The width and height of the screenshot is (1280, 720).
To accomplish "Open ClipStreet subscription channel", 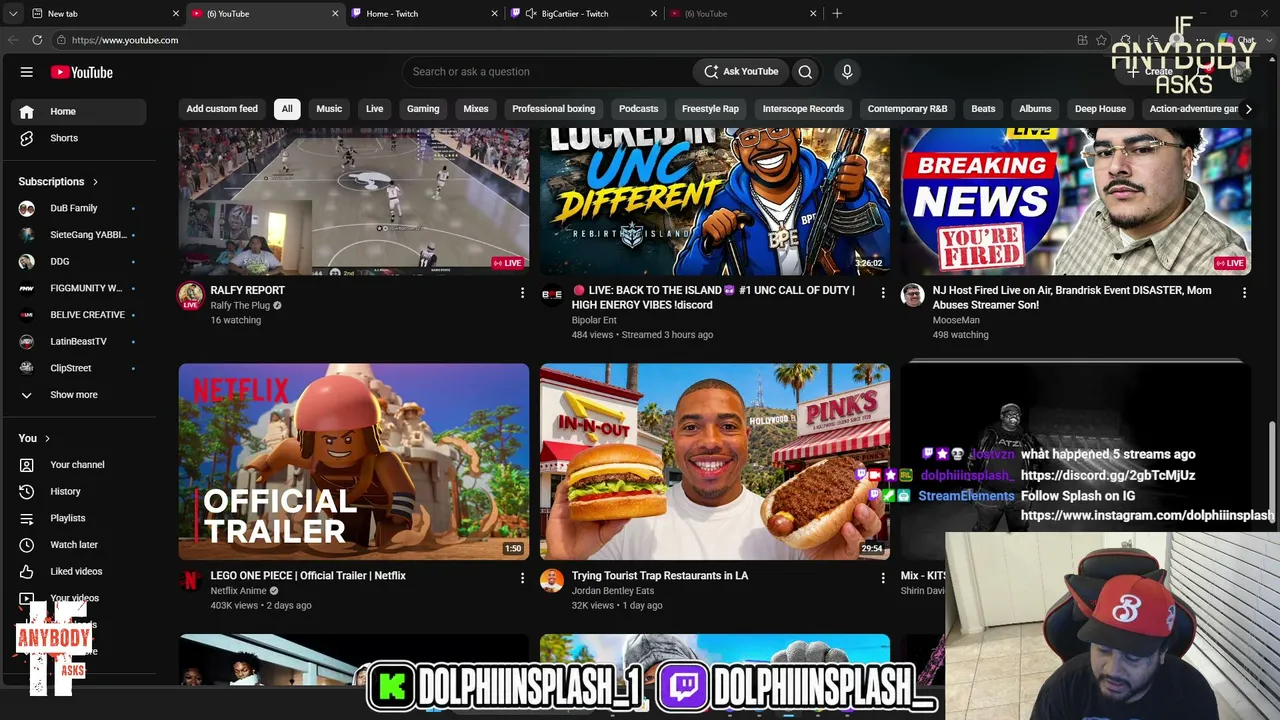I will pyautogui.click(x=78, y=368).
